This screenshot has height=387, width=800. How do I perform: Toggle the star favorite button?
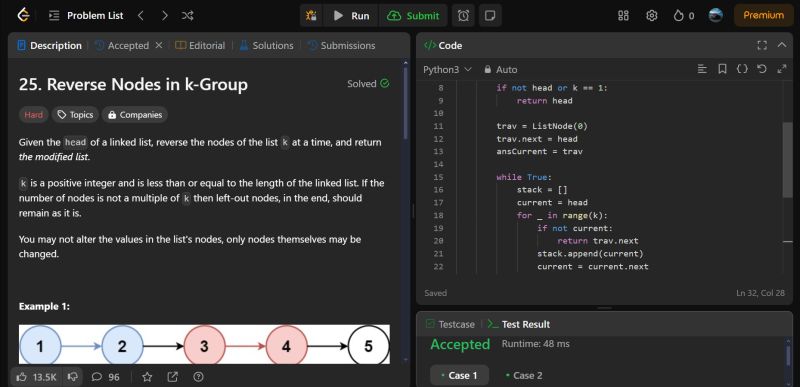147,377
